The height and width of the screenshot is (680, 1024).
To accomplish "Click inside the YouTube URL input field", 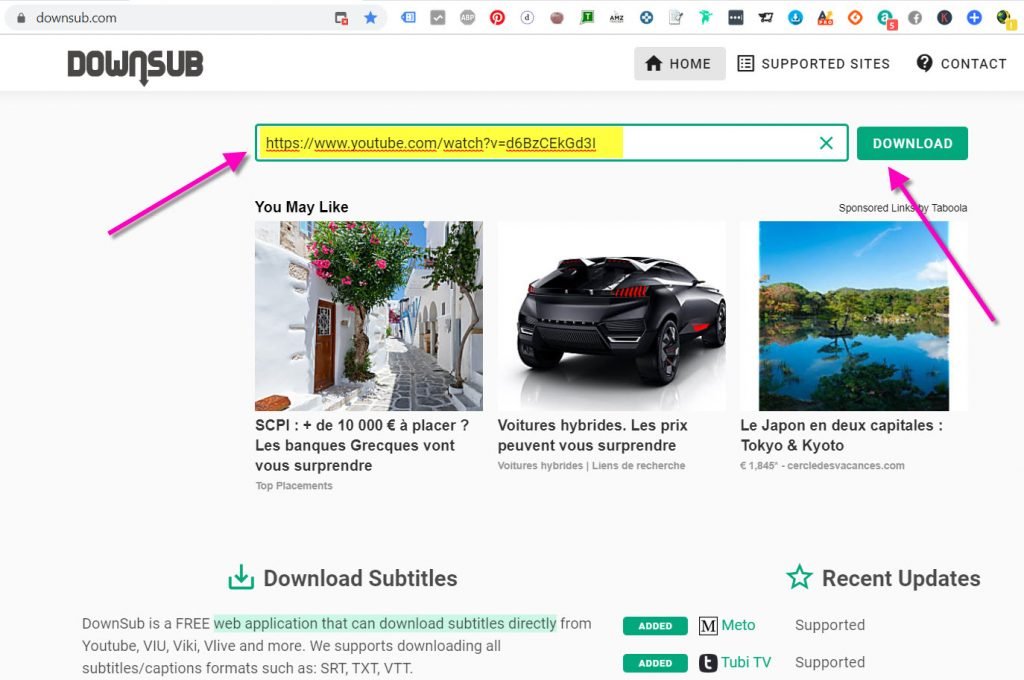I will 700,143.
